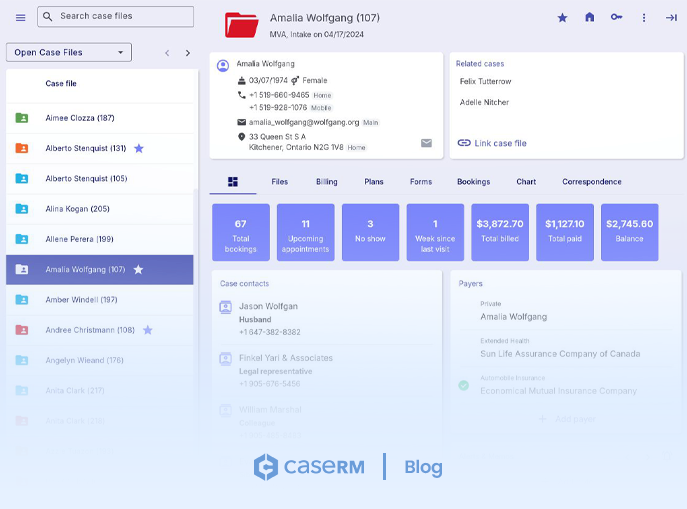687x509 pixels.
Task: Click green check beside Economical Mutual Insurance
Action: coord(464,385)
